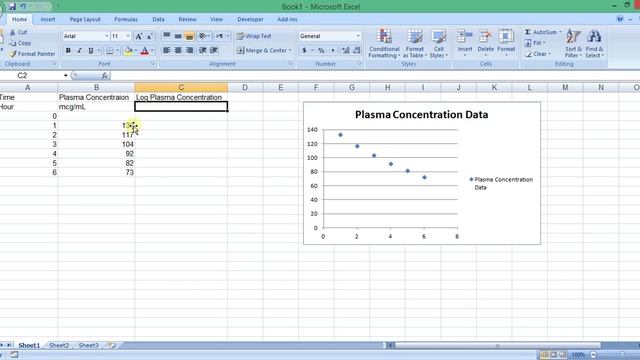Click the Delete cells button
640x360 pixels.
pyautogui.click(x=485, y=43)
